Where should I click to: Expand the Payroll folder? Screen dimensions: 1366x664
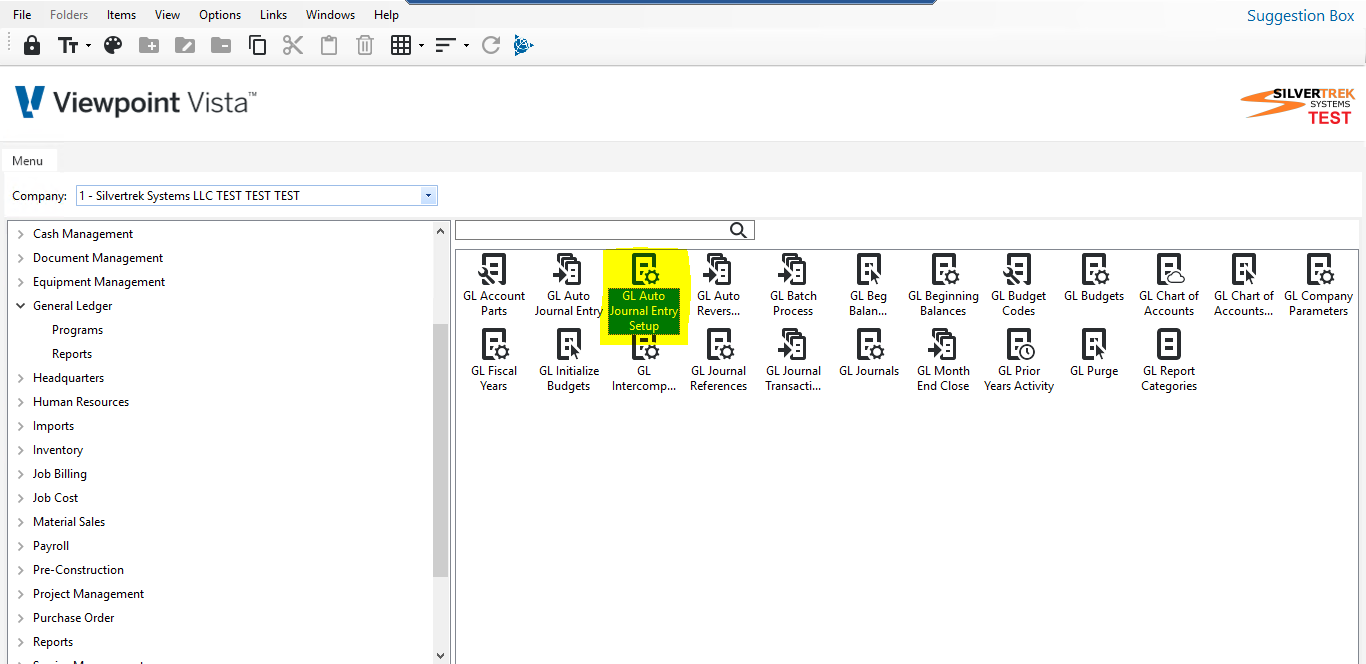[x=21, y=546]
